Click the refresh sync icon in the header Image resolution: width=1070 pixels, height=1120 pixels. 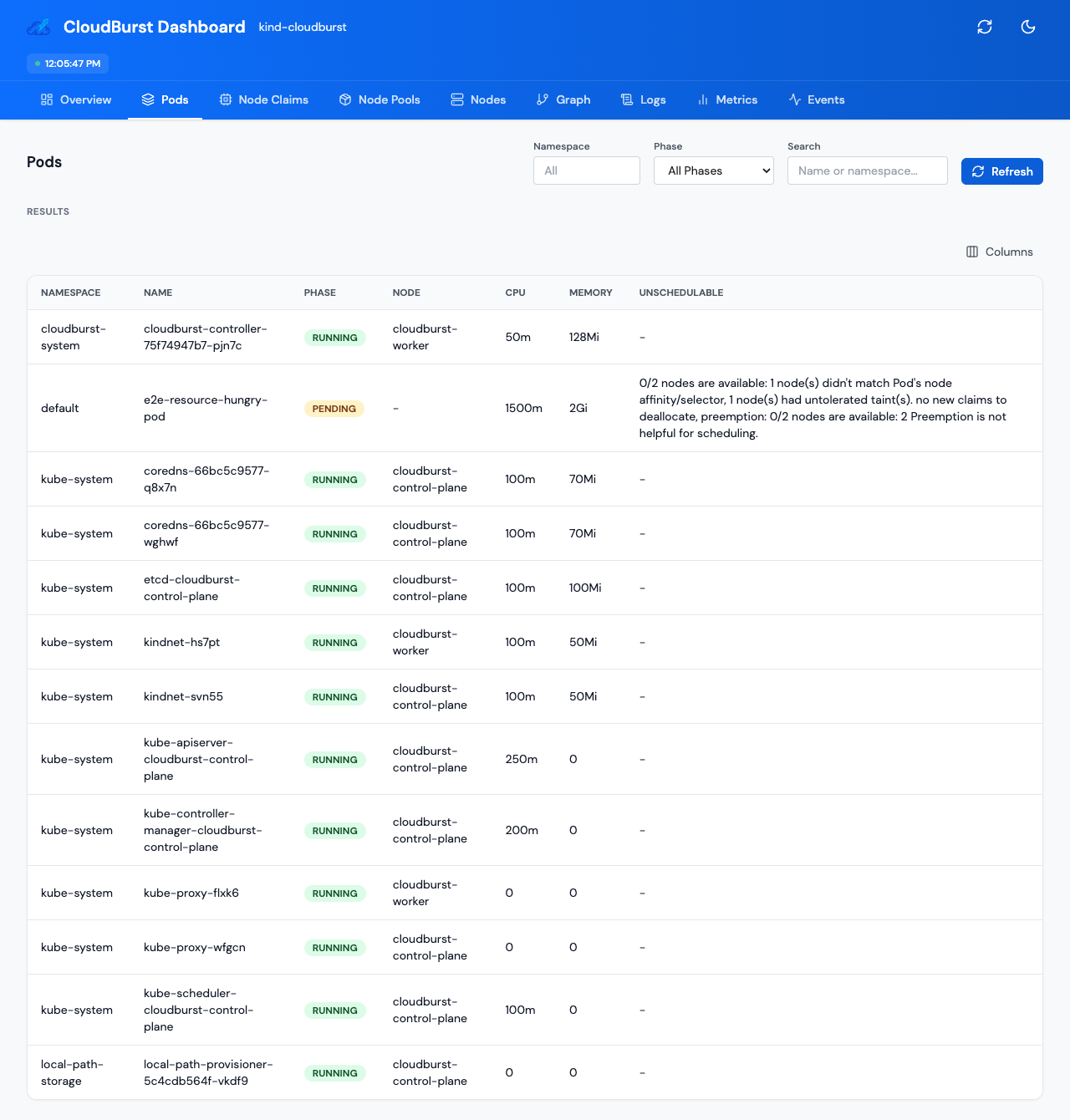click(x=984, y=26)
